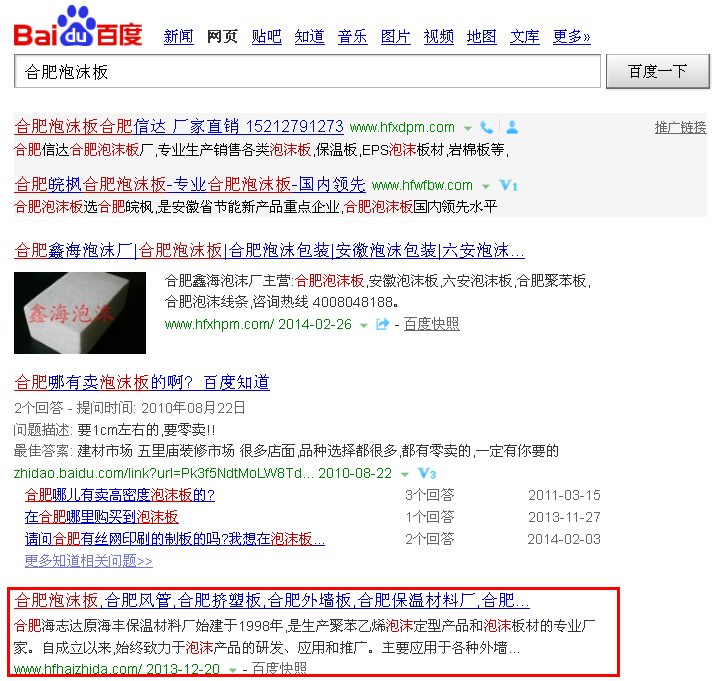This screenshot has height=681, width=716.
Task: Open the 合肥哪有卖泡沫板的啊? 百度知道 result
Action: (x=142, y=382)
